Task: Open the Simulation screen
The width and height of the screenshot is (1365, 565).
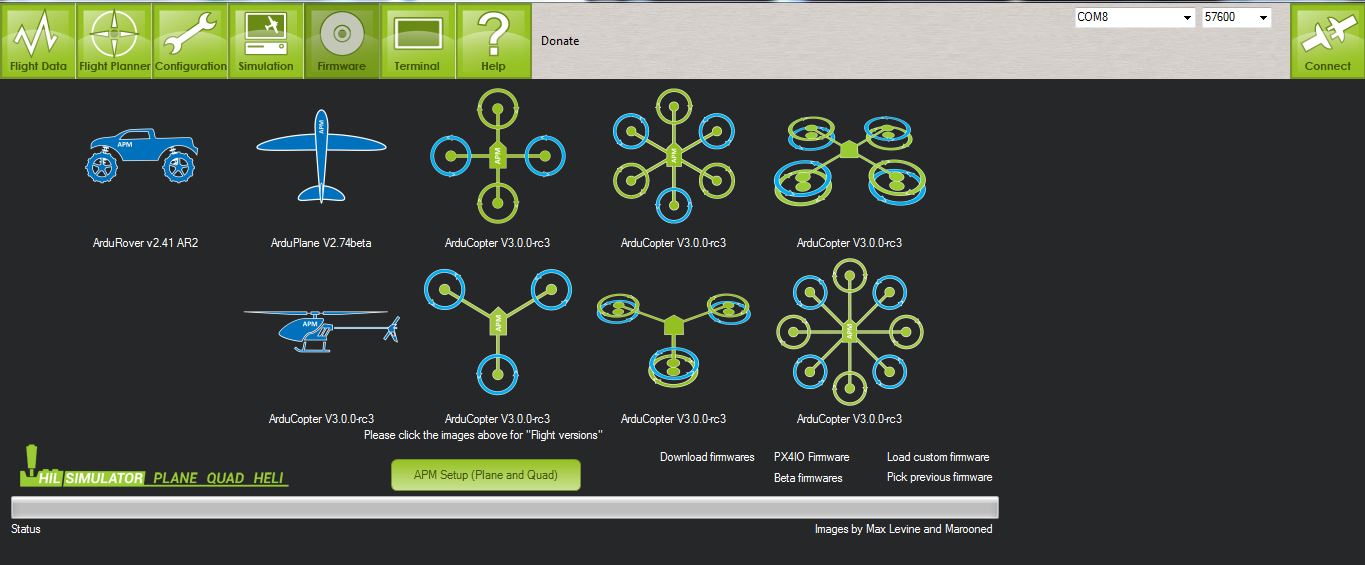Action: tap(266, 40)
